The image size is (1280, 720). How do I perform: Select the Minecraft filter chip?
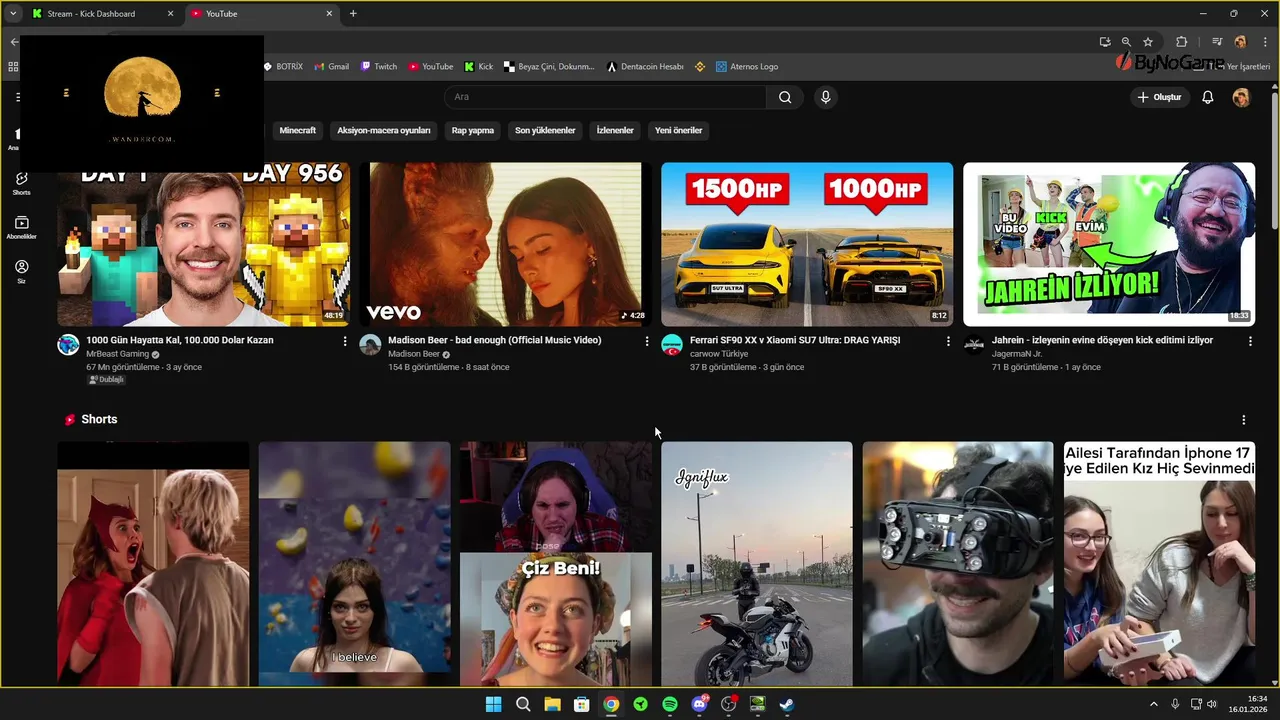pyautogui.click(x=298, y=130)
